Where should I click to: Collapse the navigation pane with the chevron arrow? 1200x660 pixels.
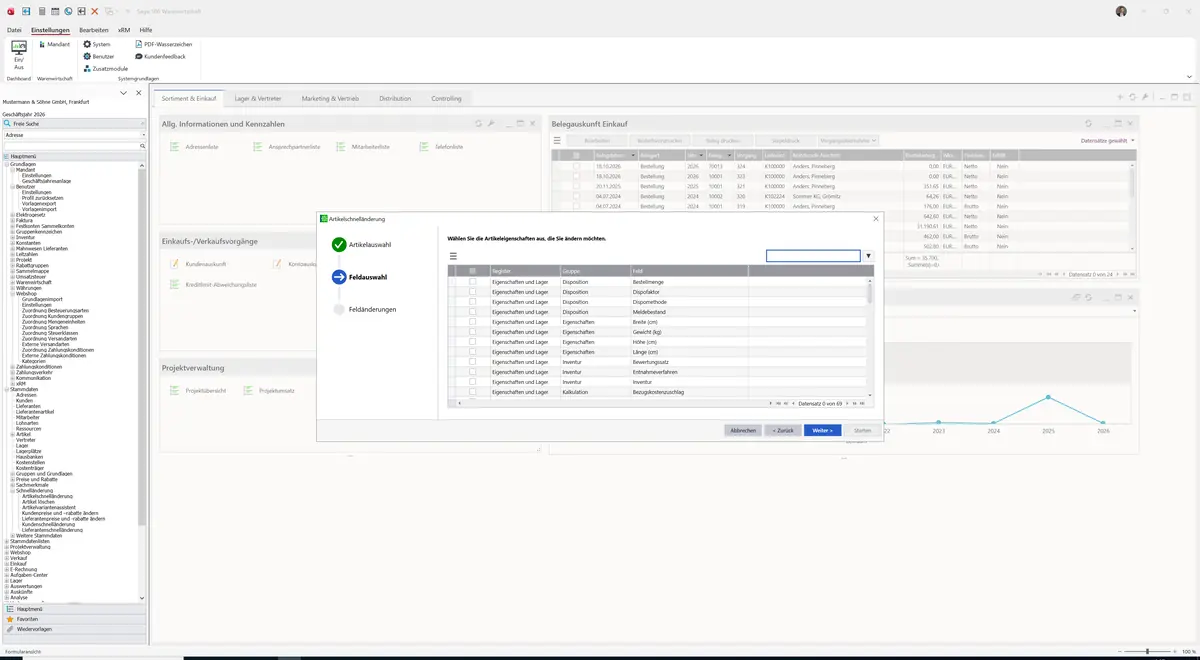(123, 93)
